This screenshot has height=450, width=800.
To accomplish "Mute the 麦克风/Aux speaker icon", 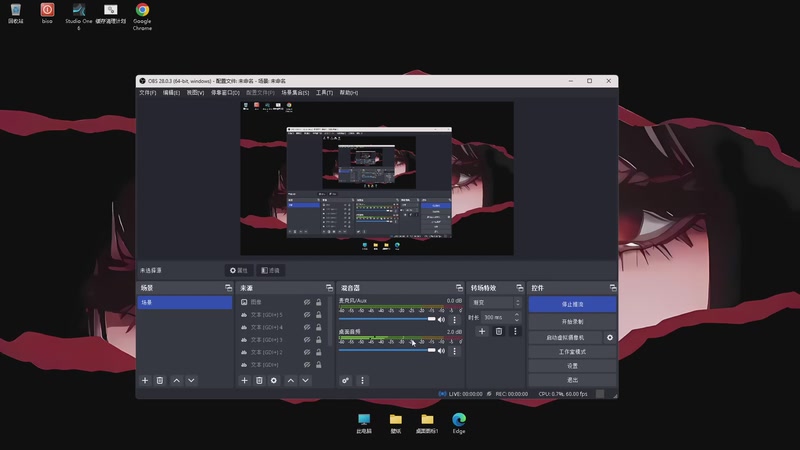I will (x=441, y=319).
